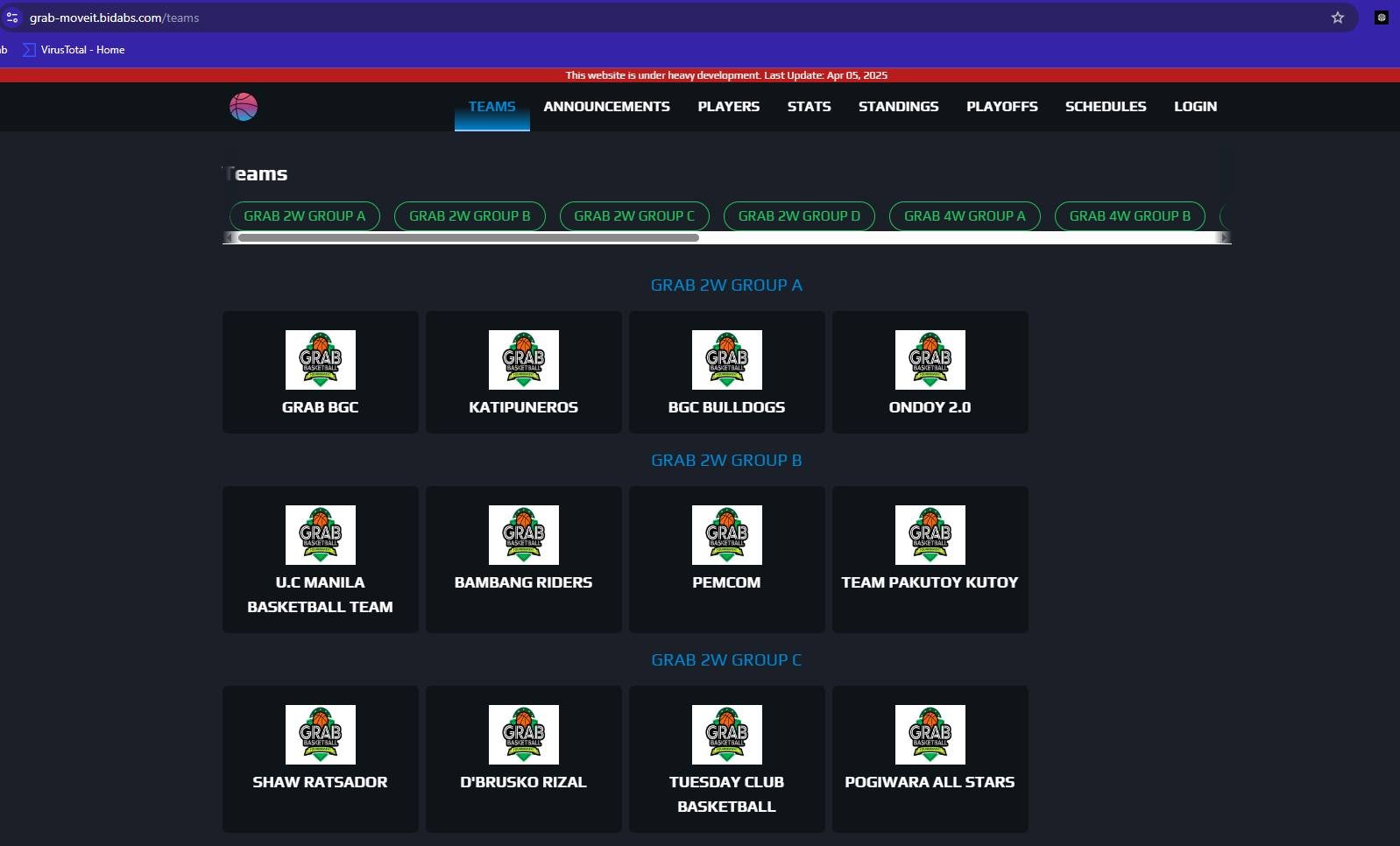Screen dimensions: 1400x846
Task: Click the GRAB 2W GROUP C section heading
Action: point(725,660)
